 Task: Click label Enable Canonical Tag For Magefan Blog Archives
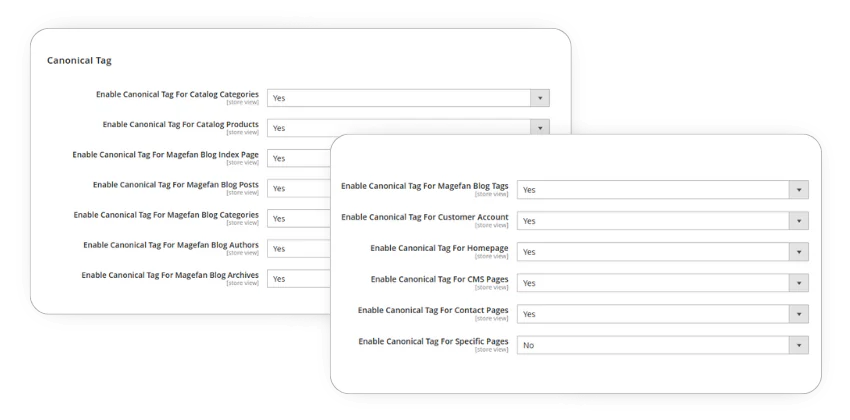tap(170, 275)
